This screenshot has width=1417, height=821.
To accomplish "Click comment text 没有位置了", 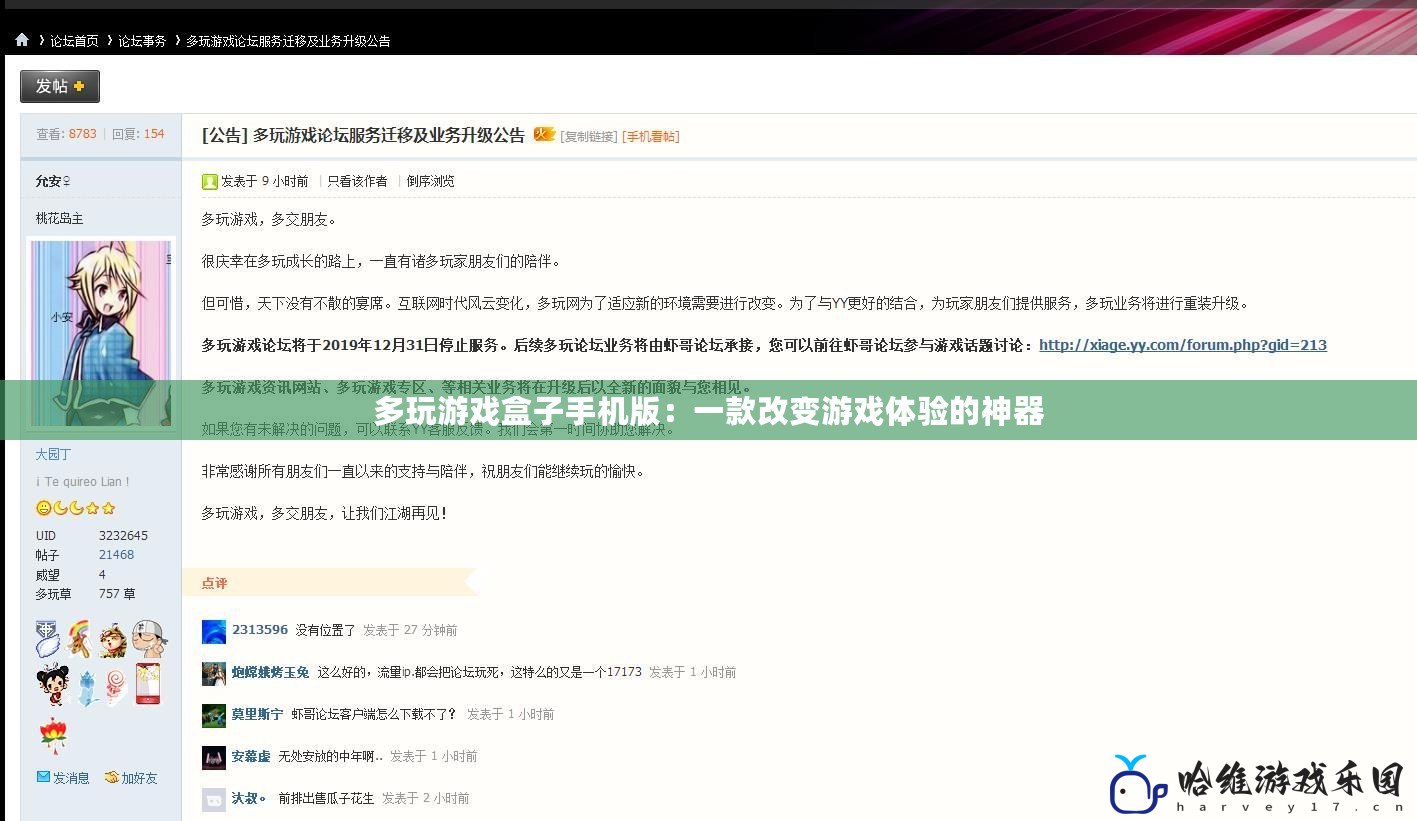I will 326,630.
